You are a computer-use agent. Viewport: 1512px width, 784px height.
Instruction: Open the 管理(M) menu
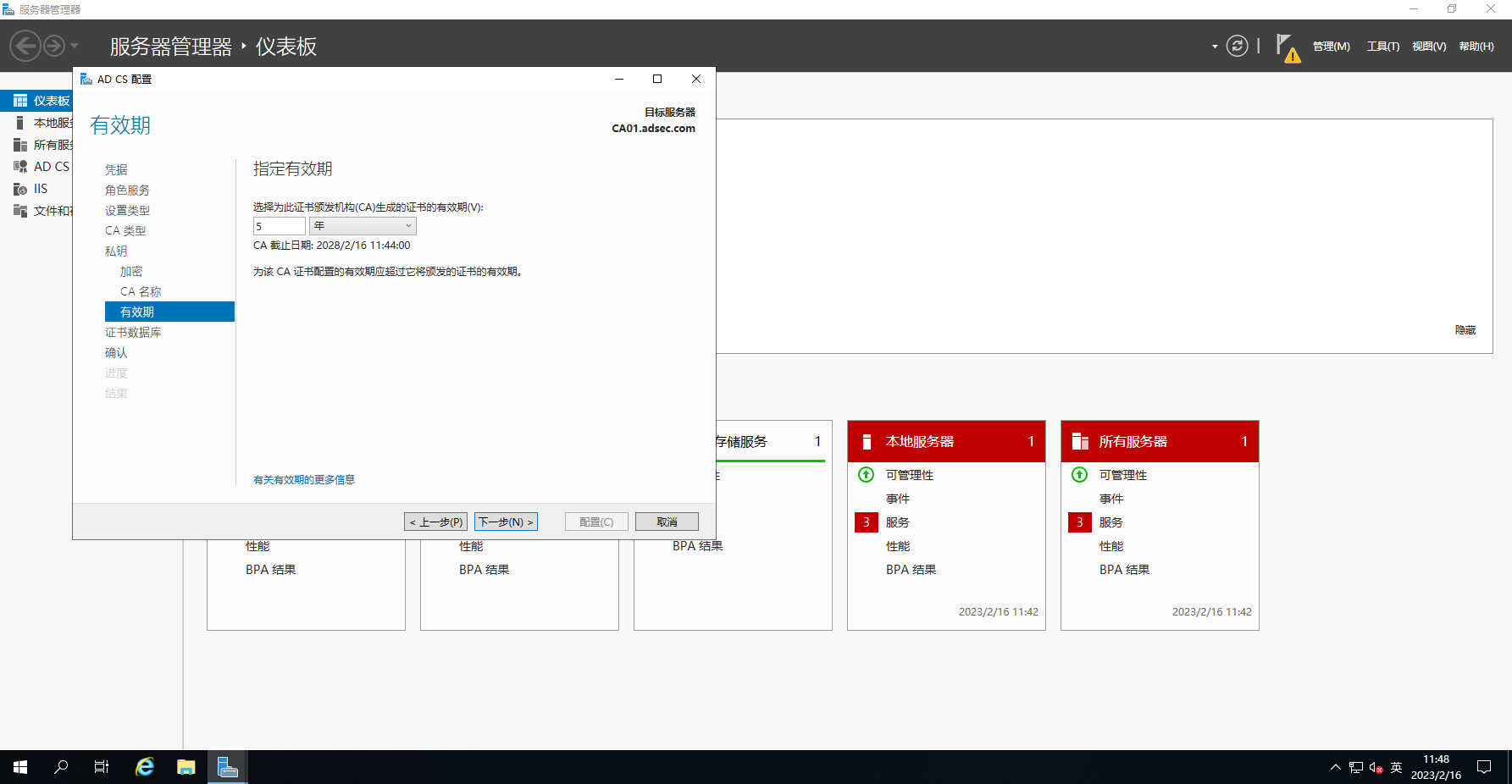coord(1331,47)
